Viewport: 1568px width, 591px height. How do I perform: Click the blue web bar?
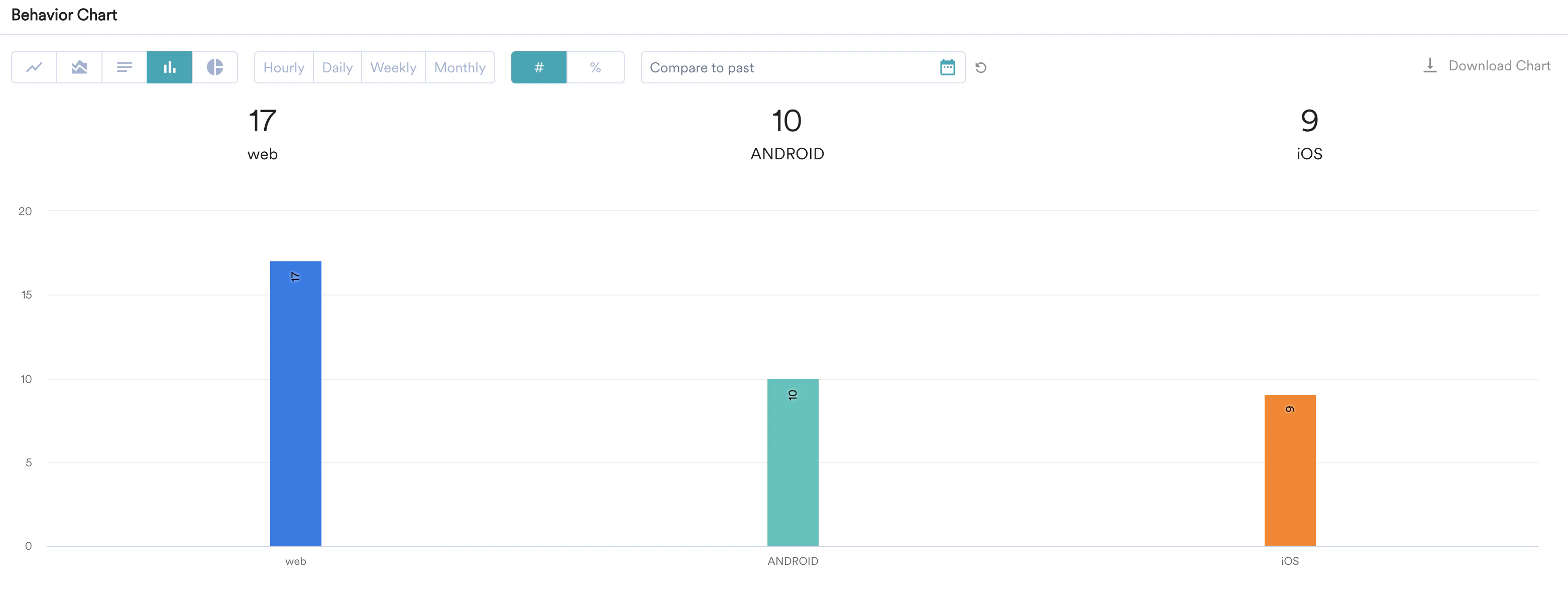295,404
